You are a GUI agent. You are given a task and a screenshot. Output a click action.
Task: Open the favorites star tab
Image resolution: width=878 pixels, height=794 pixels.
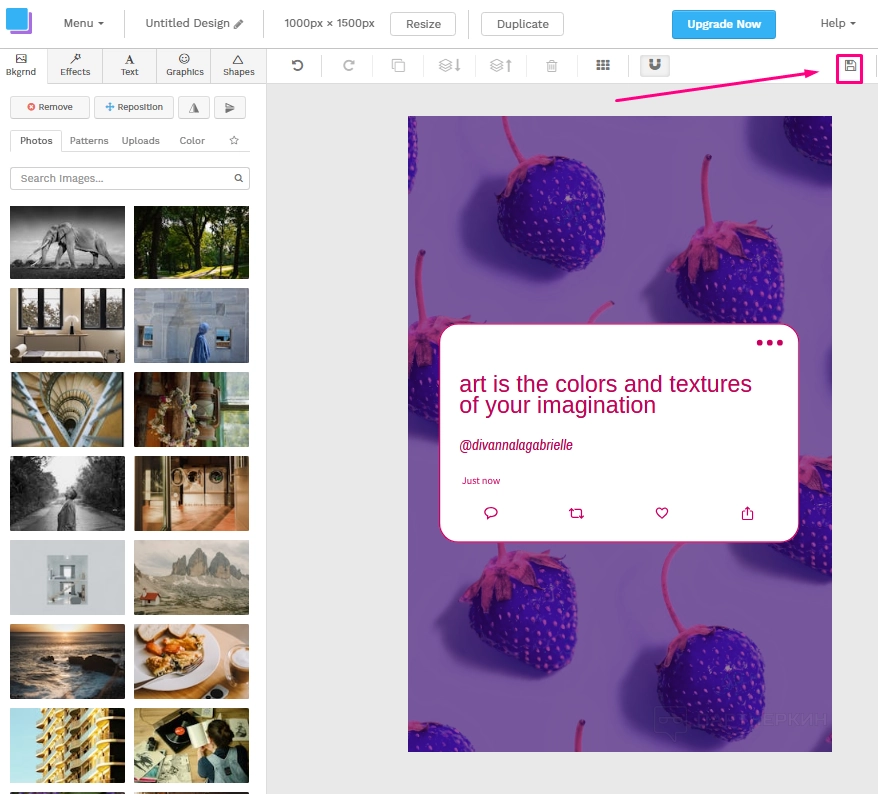(x=234, y=141)
